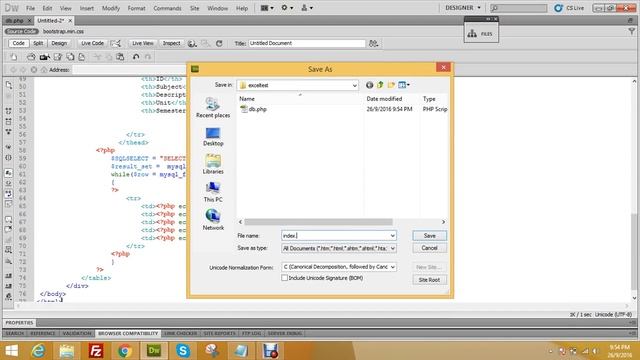Screen dimensions: 640x360
Task: Open the Site person icon menu
Action: [307, 8]
